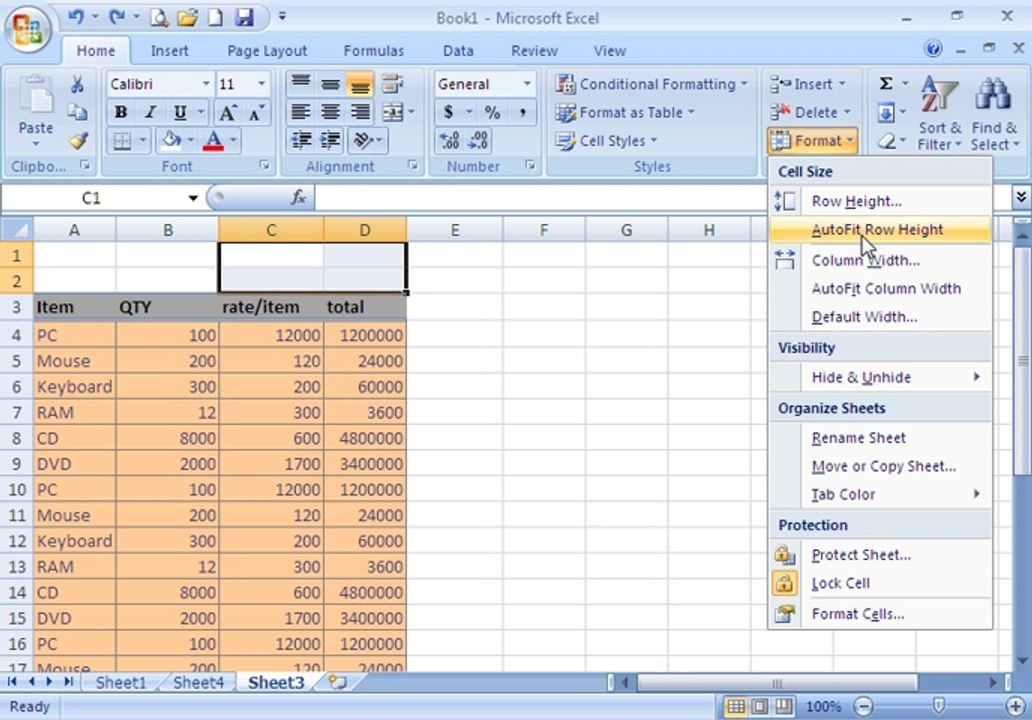Apply Percent Style format
The width and height of the screenshot is (1032, 720).
[492, 113]
